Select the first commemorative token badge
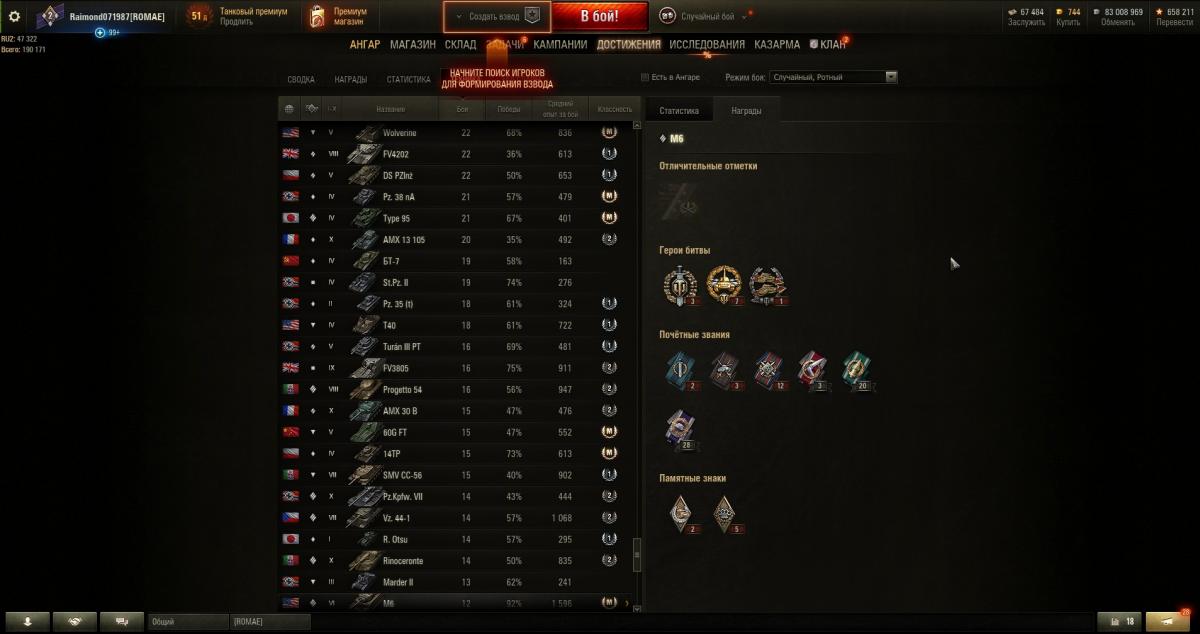 point(680,512)
